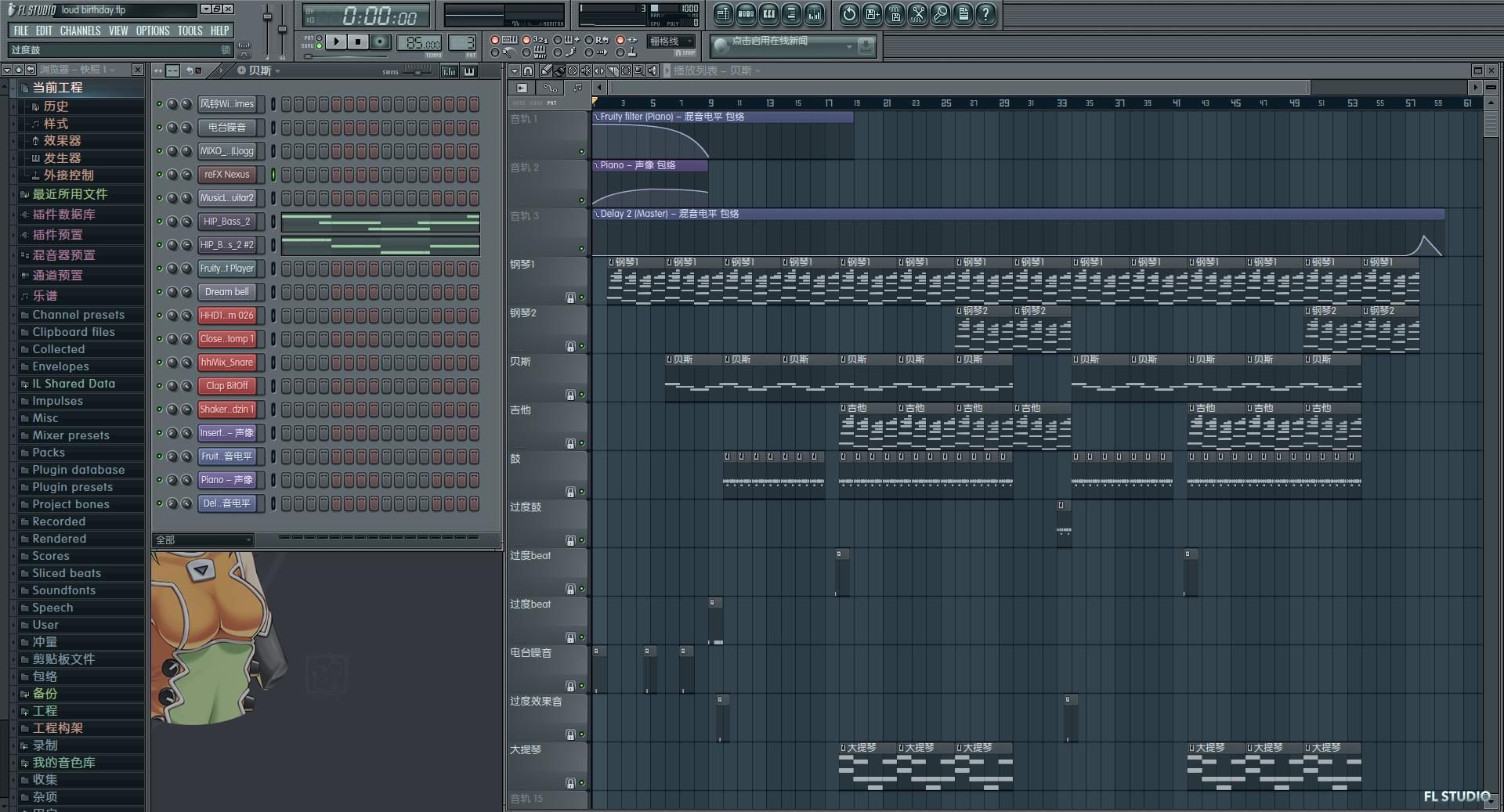
Task: Open the keyboard editor in step sequencer
Action: (x=468, y=71)
